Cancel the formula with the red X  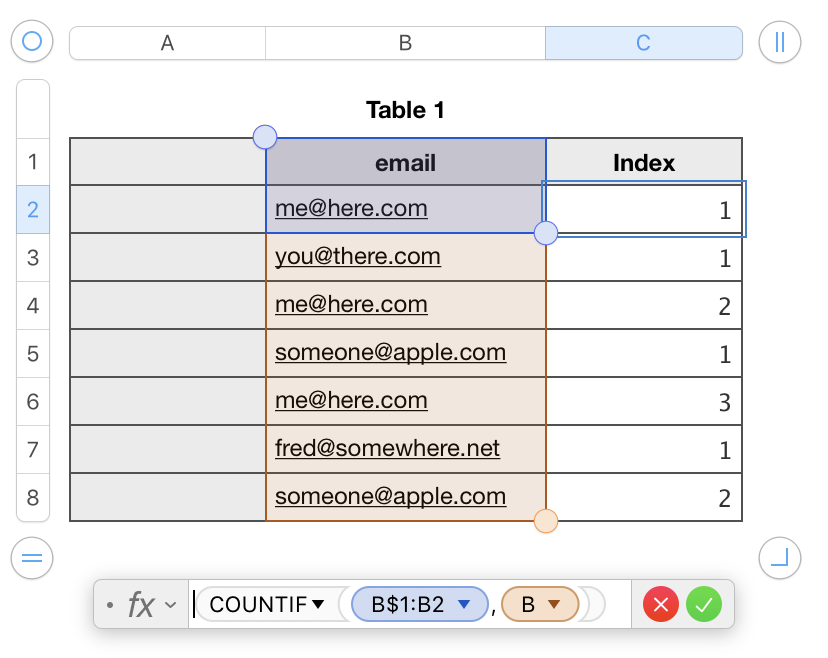pyautogui.click(x=661, y=604)
